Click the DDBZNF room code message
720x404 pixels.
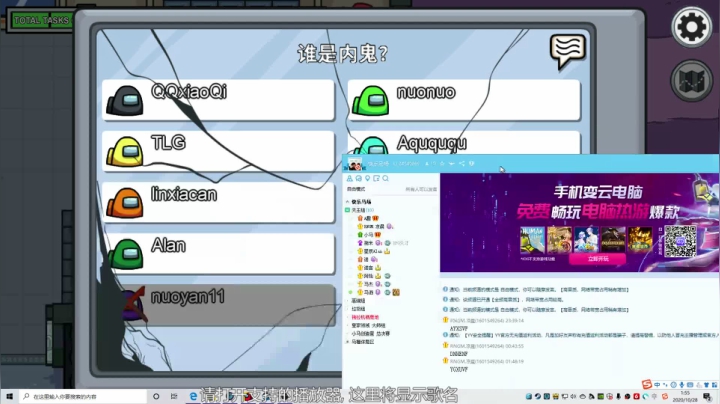[x=458, y=354]
